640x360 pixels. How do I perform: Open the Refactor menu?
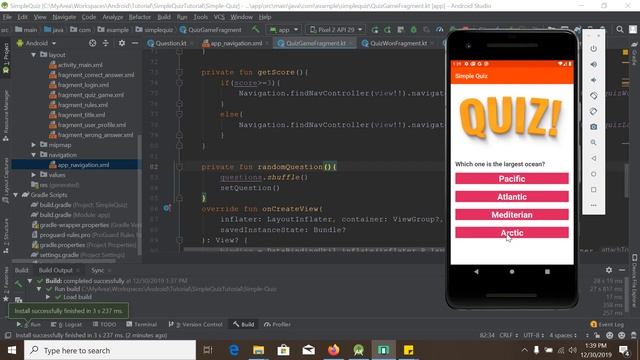coord(140,17)
